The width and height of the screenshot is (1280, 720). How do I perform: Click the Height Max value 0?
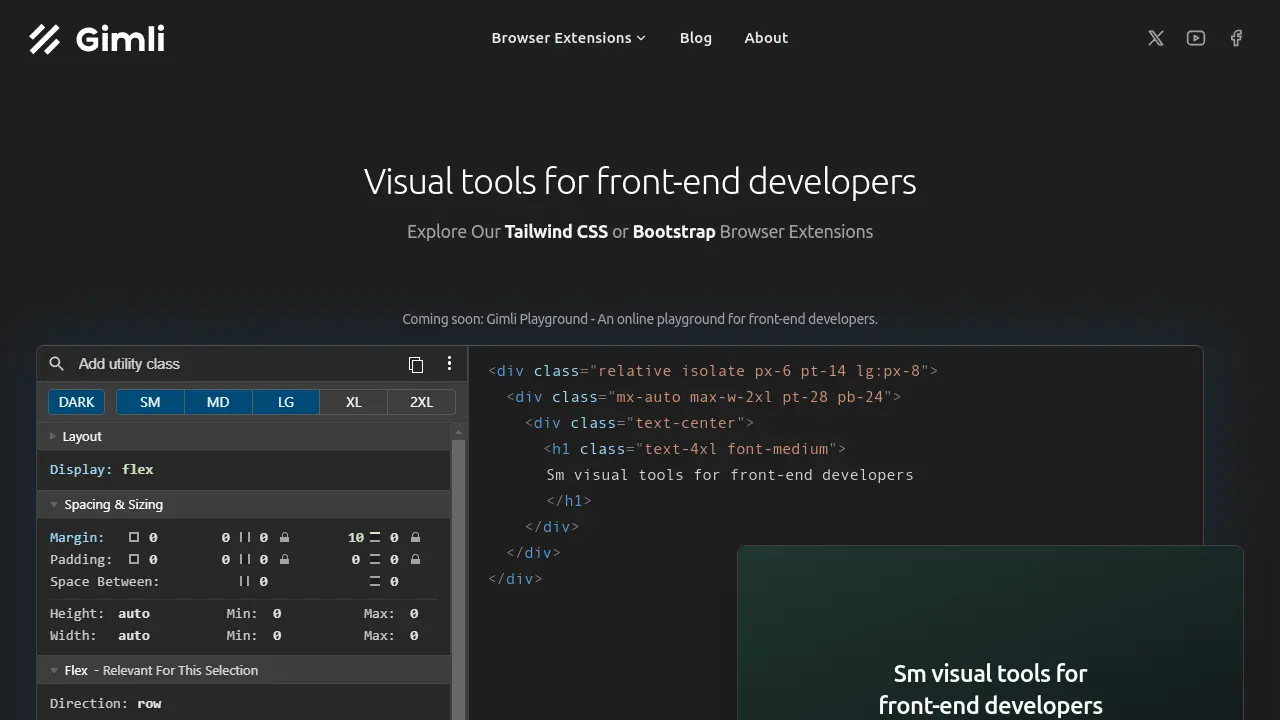point(414,613)
